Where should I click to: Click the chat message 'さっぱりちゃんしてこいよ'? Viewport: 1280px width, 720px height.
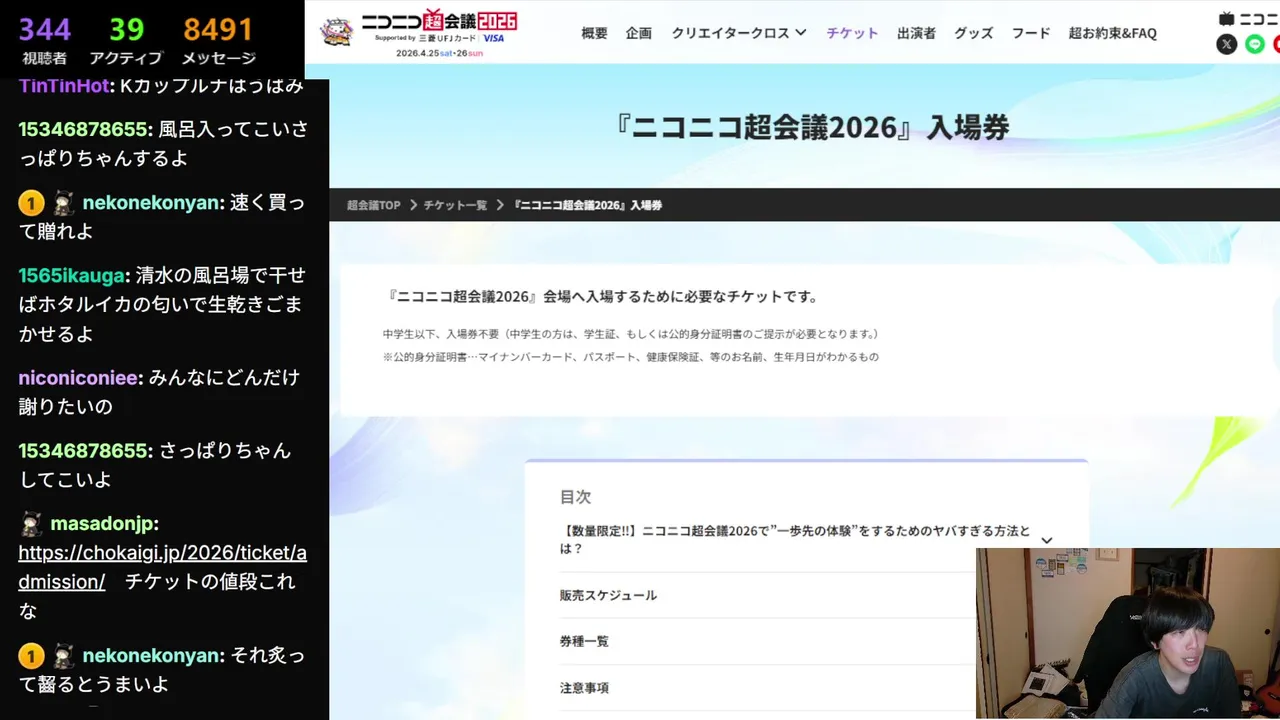155,465
